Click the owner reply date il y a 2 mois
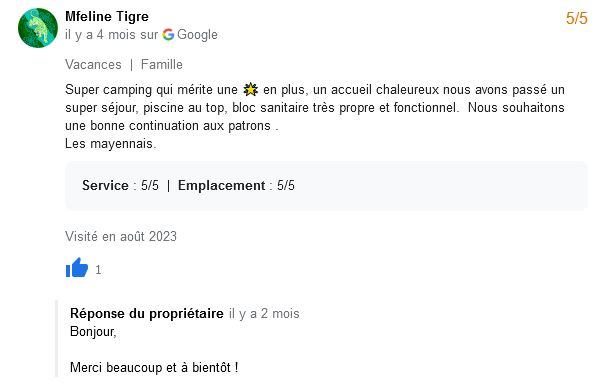 tap(264, 314)
